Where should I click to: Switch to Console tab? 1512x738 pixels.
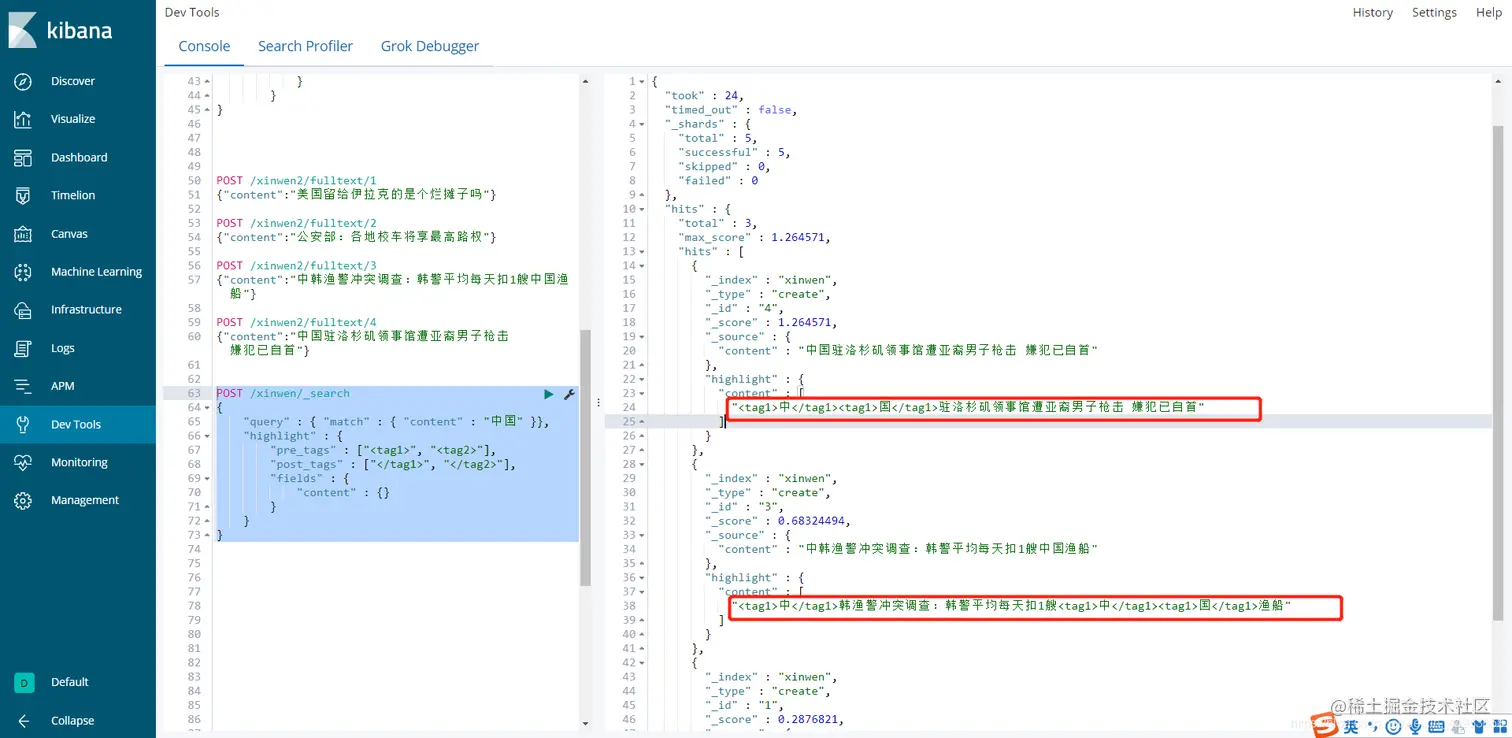204,46
